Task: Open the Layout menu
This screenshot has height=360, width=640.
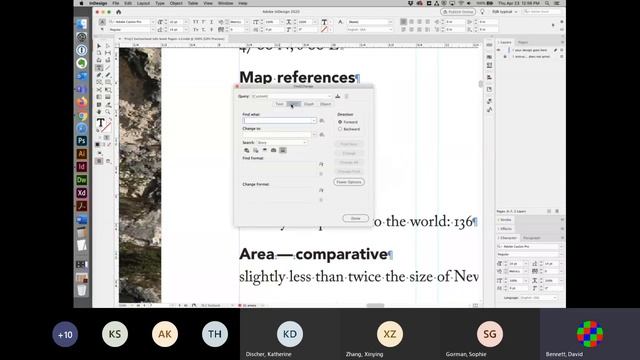Action: (x=143, y=3)
